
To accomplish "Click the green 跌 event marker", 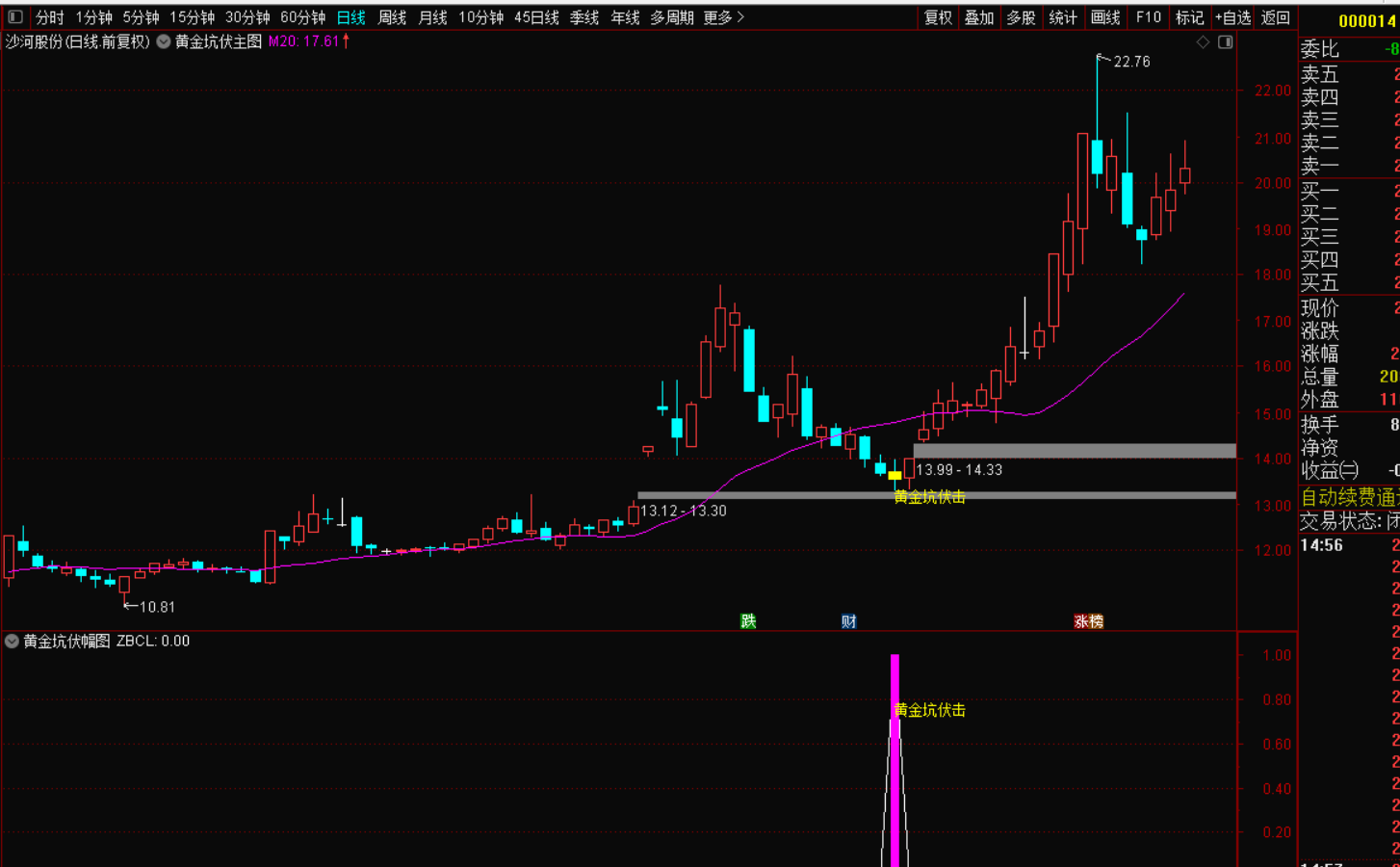I will coord(748,621).
